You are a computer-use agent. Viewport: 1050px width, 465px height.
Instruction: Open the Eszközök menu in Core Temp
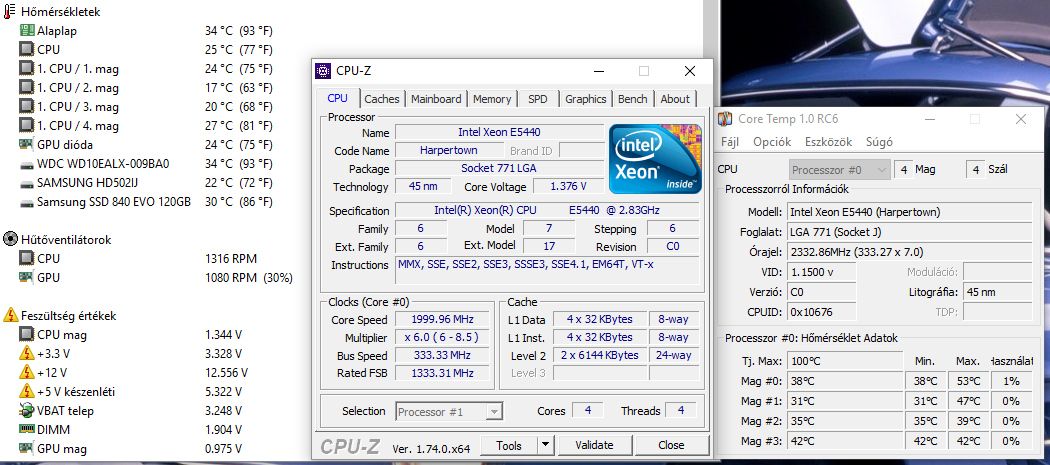828,142
